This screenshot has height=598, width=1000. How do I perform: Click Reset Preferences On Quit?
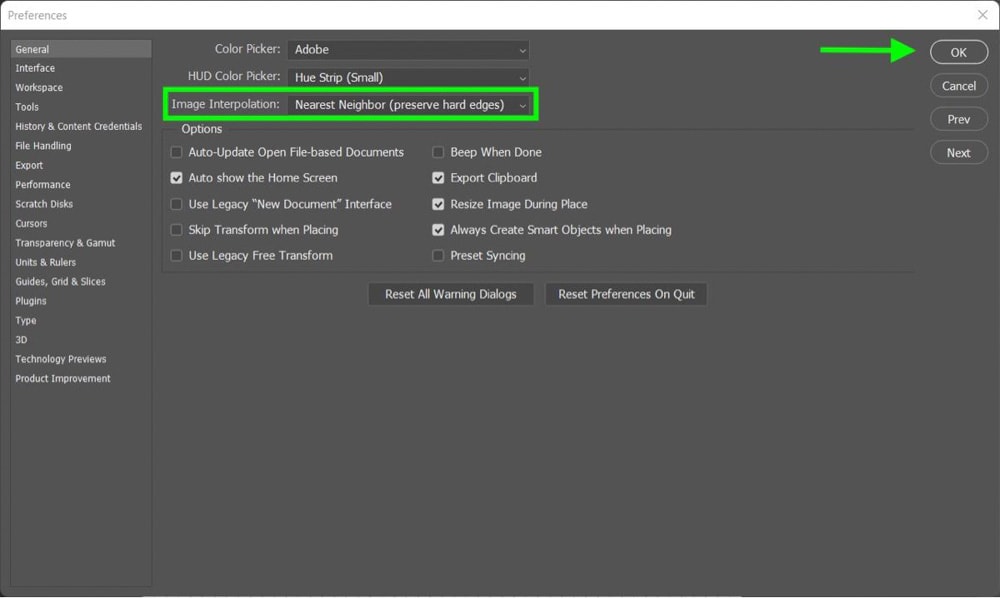click(x=626, y=294)
